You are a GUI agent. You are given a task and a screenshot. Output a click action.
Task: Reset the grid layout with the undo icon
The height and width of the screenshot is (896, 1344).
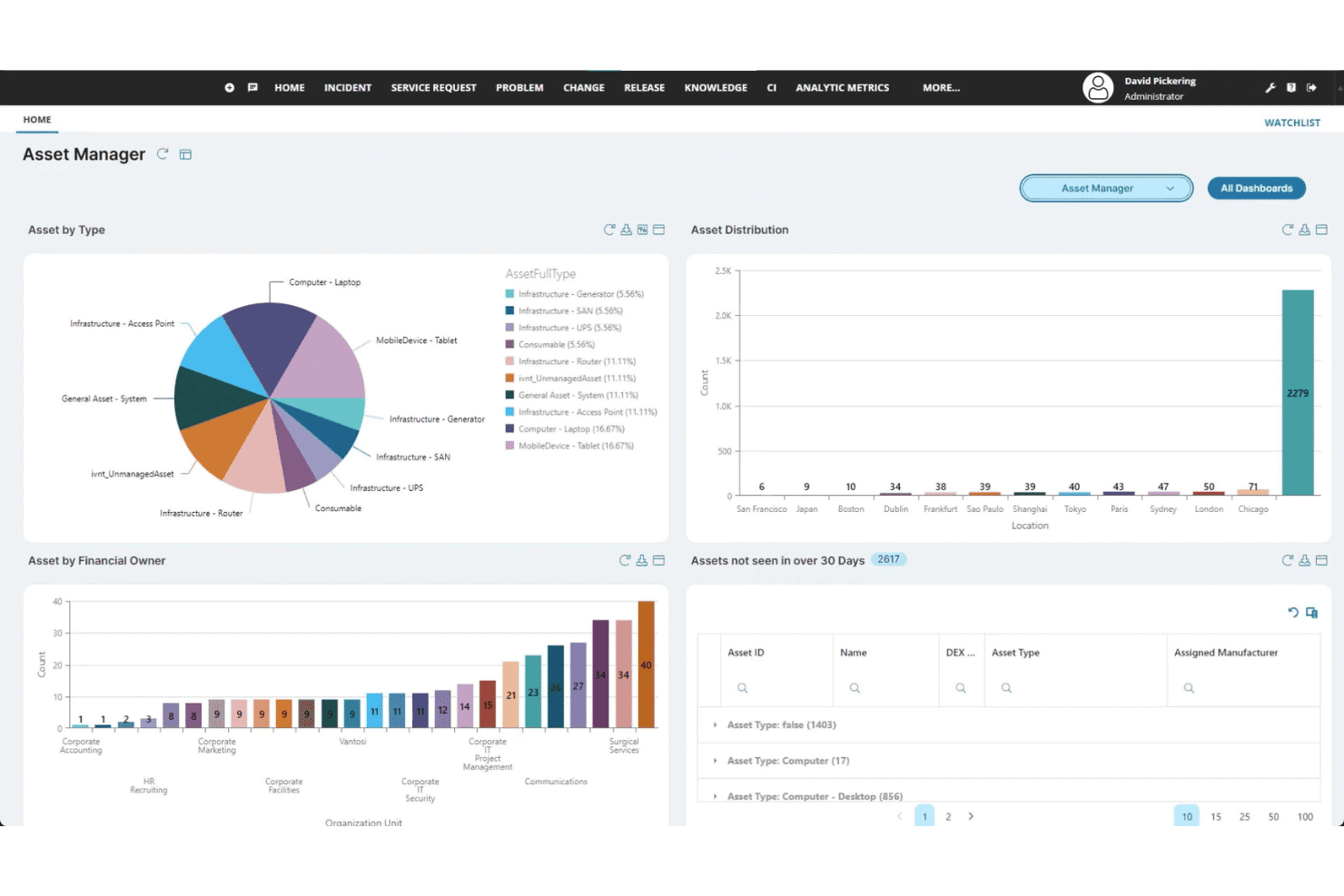(x=1293, y=613)
